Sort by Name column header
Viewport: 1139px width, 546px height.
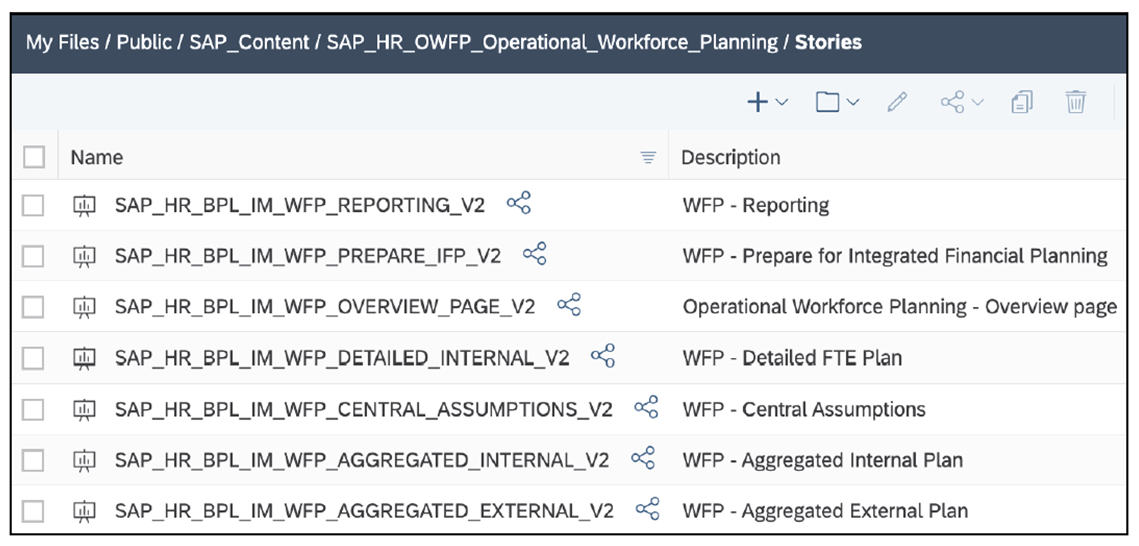(97, 158)
